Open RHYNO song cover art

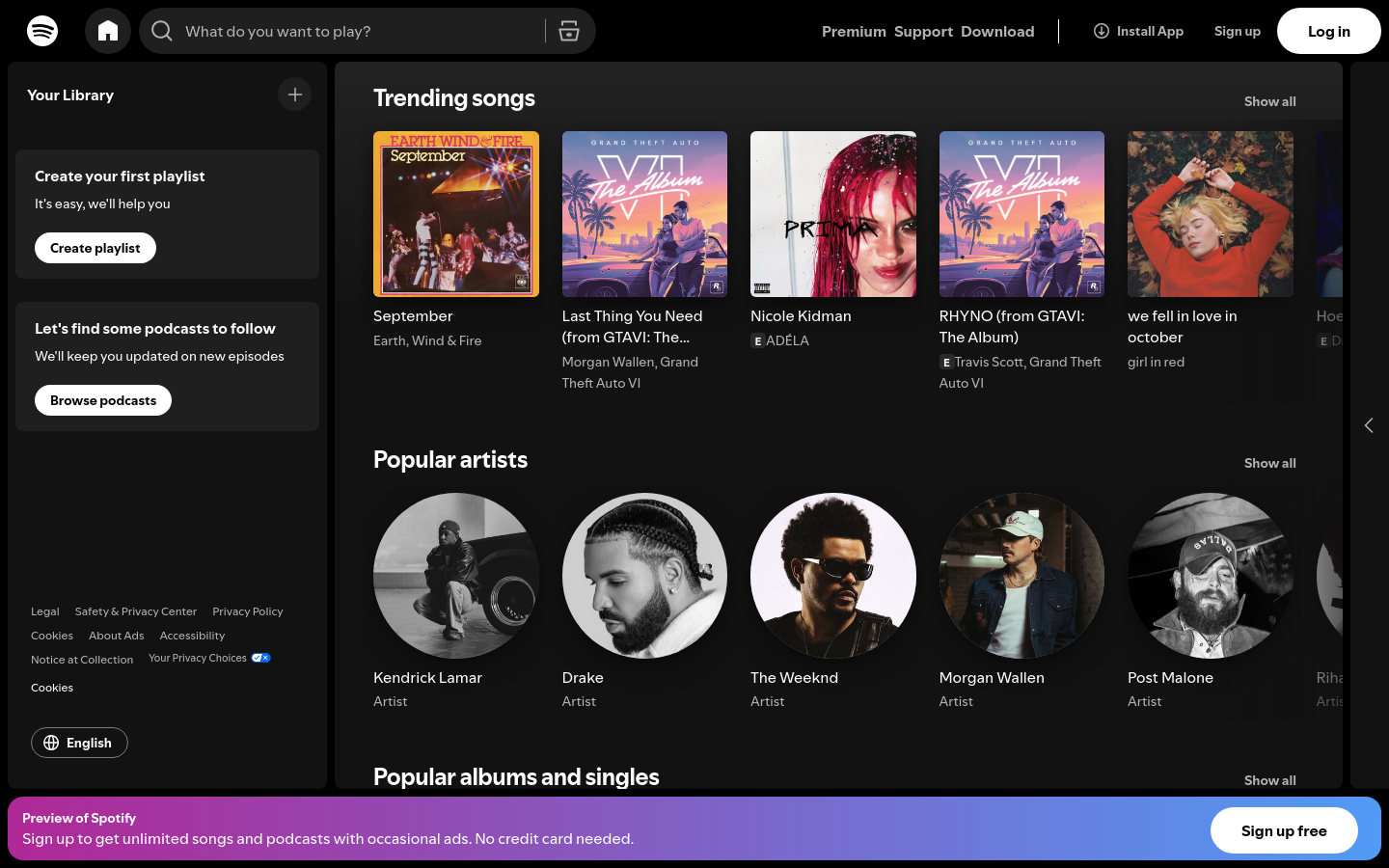[1021, 214]
